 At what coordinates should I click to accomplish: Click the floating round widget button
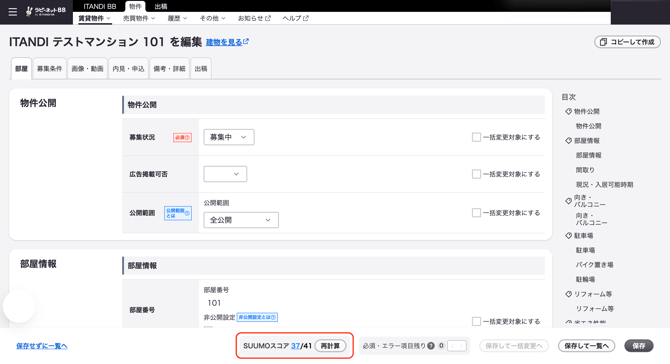(19, 306)
